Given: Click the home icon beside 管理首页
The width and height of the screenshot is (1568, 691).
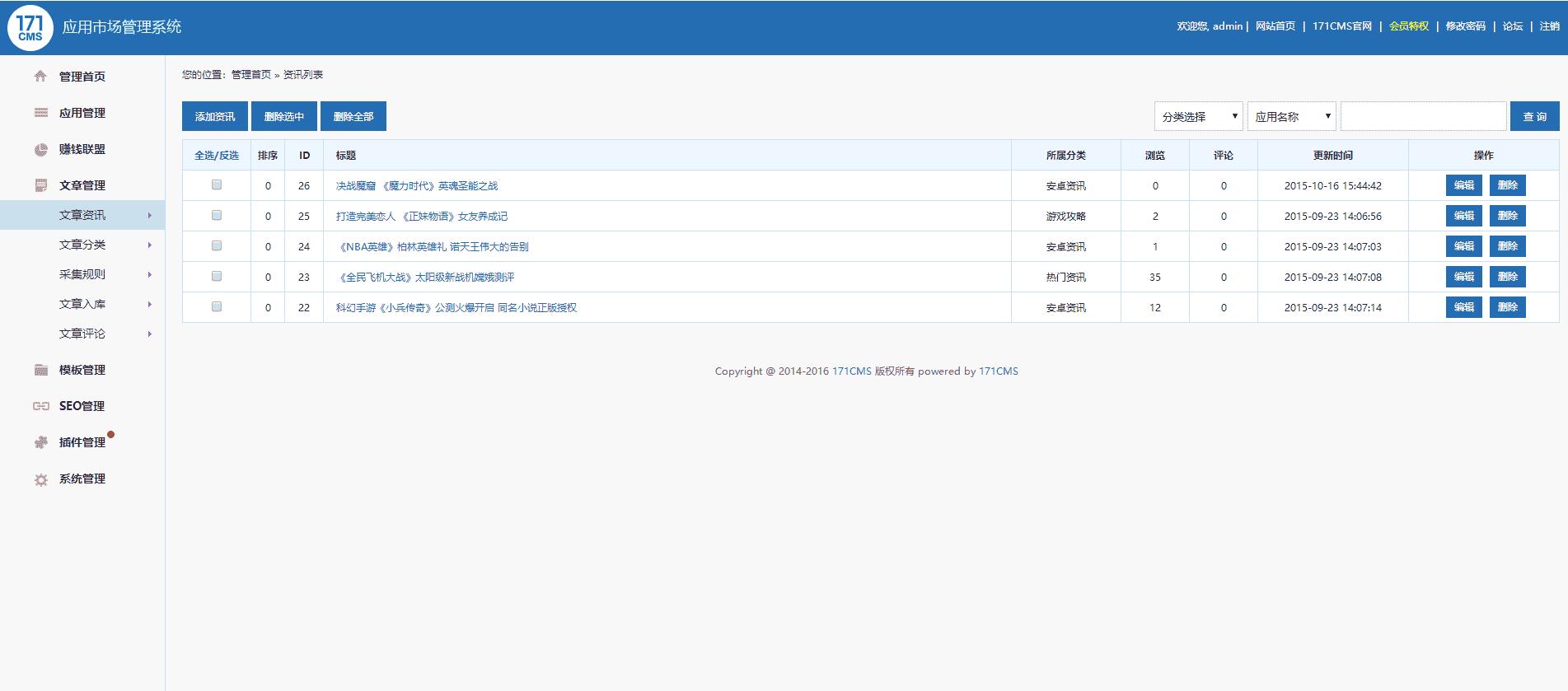Looking at the screenshot, I should pos(40,77).
